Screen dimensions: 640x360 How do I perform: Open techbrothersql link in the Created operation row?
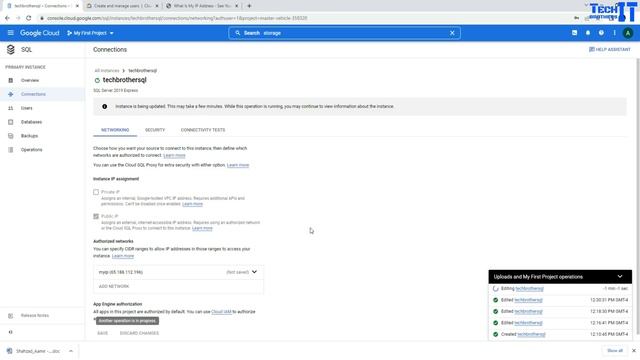[531, 334]
